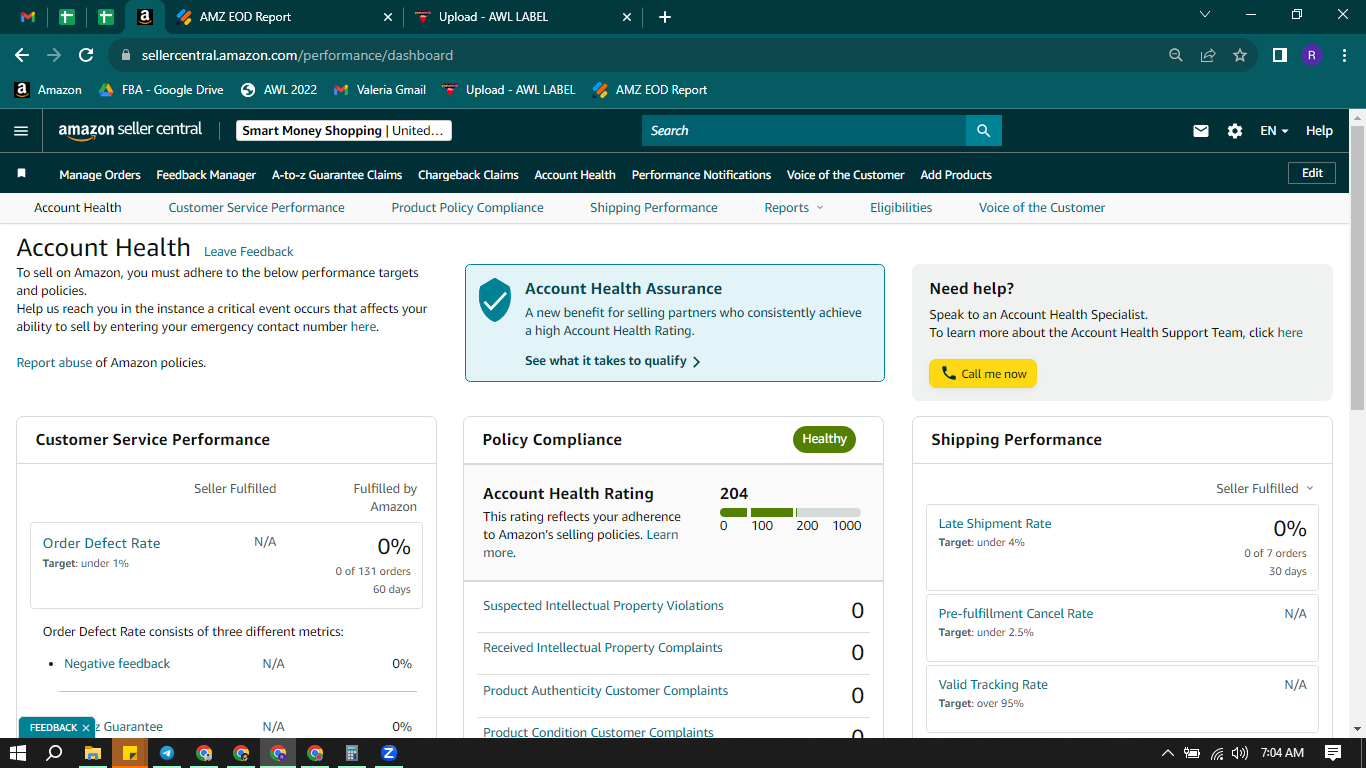Open a new browser tab
Viewport: 1366px width, 768px height.
click(665, 17)
